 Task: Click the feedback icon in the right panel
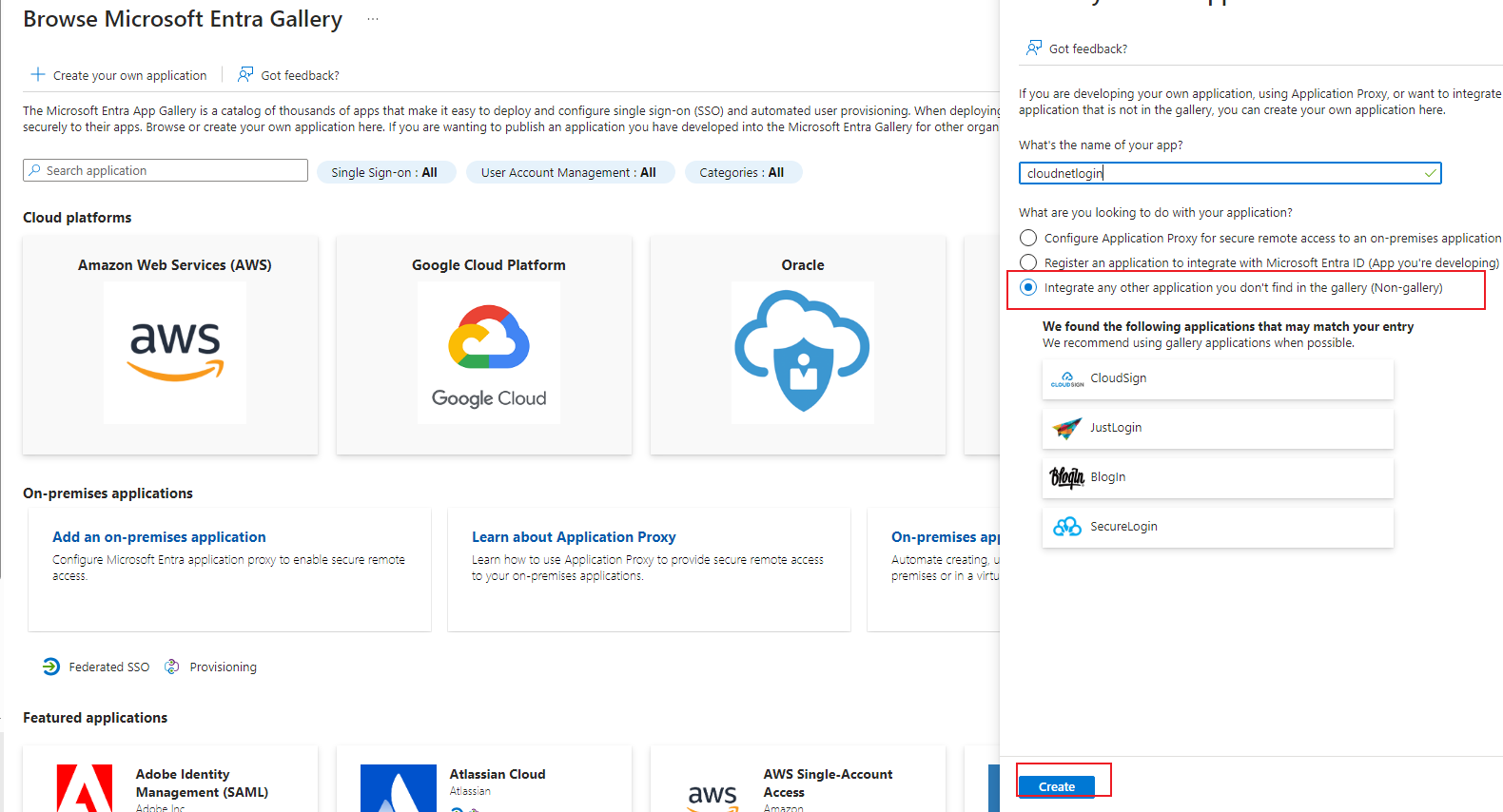[x=1034, y=48]
